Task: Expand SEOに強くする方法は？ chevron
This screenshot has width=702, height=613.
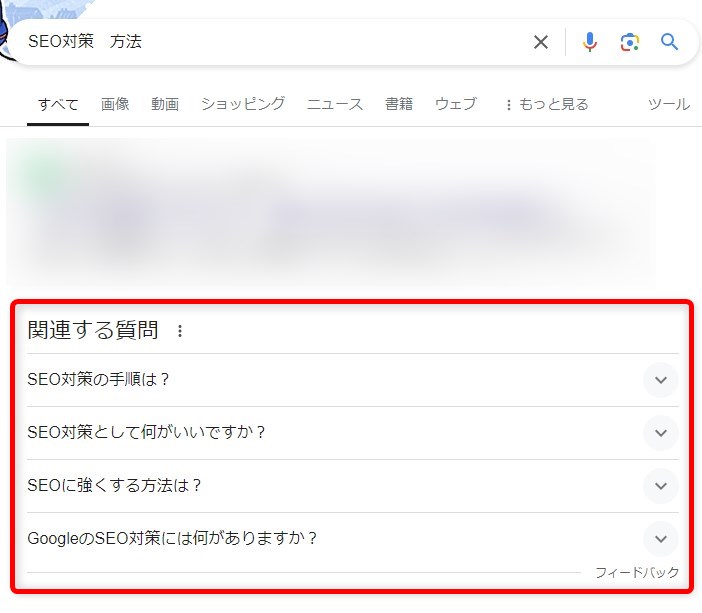Action: 660,486
